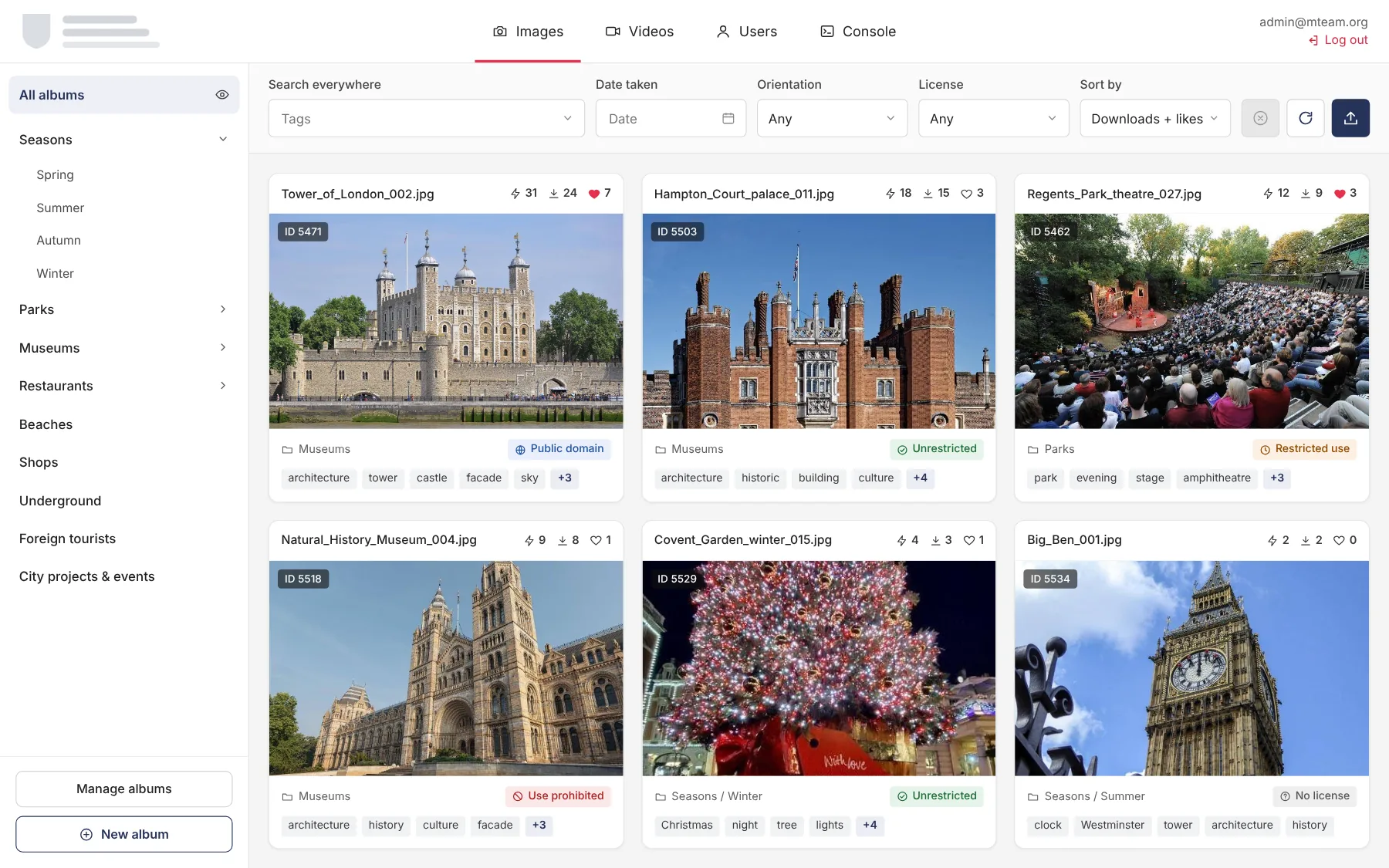Click the Manage albums button
Screen dimensions: 1389x868
tap(123, 789)
